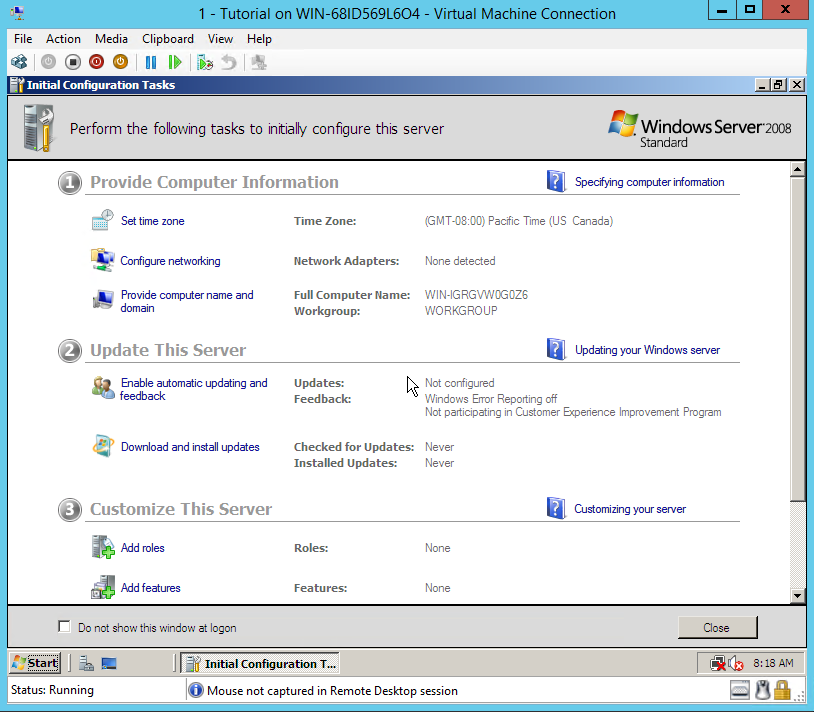The height and width of the screenshot is (712, 814).
Task: Click the 8:18 AM tray clock
Action: tap(773, 663)
